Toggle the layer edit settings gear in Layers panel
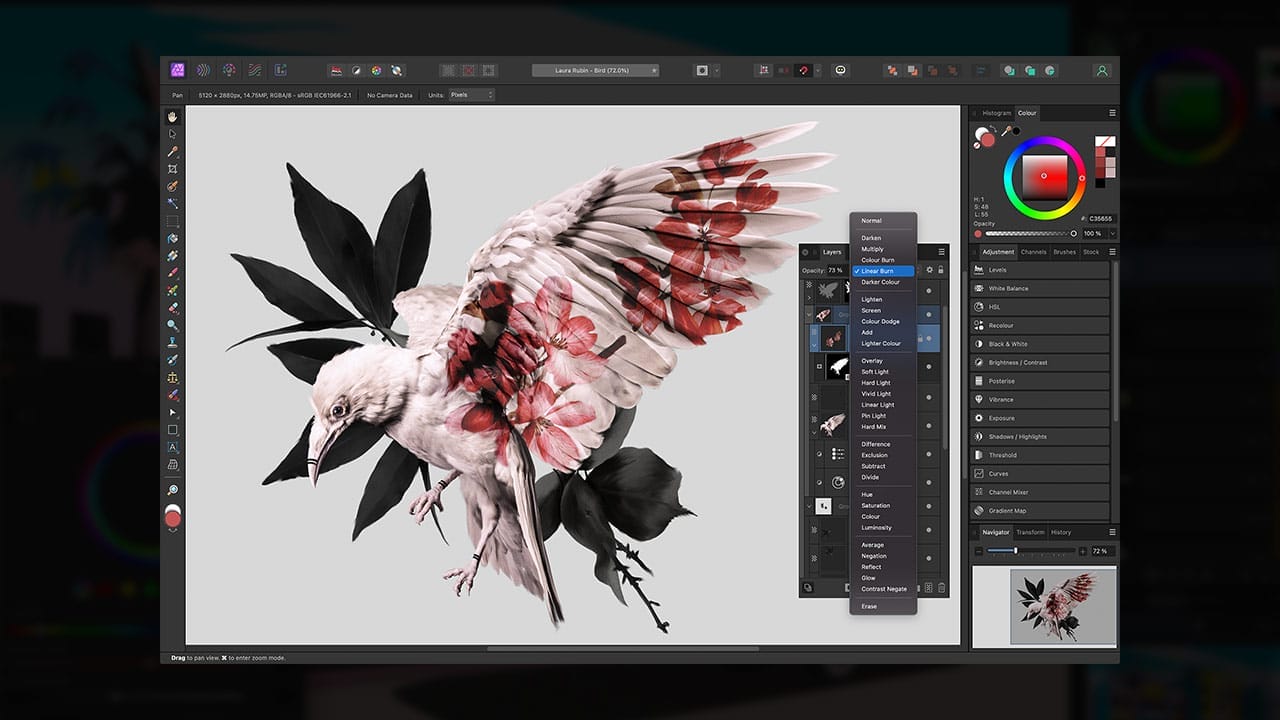Viewport: 1280px width, 720px height. [x=928, y=270]
